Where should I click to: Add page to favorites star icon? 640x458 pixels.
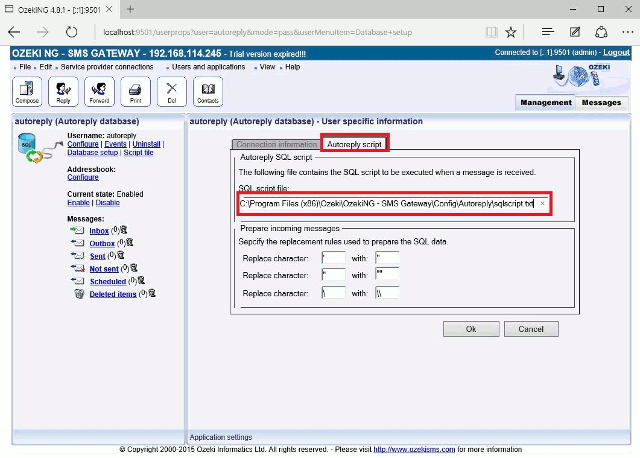point(511,32)
